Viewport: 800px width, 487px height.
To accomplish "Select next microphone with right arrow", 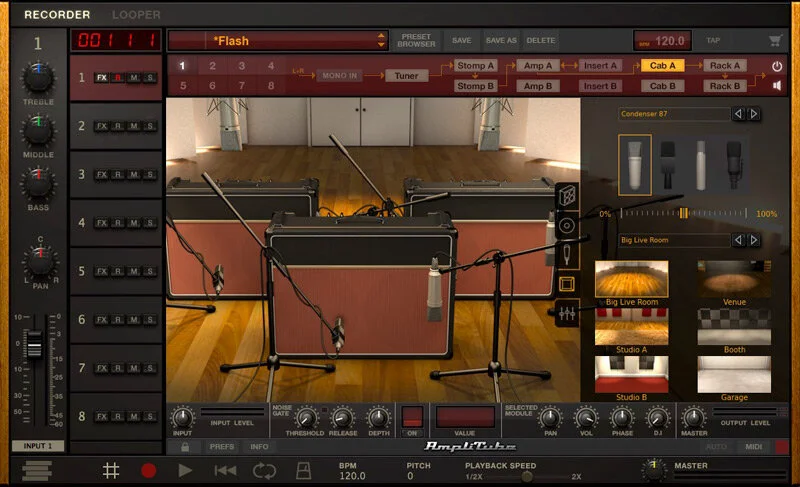I will coord(754,114).
